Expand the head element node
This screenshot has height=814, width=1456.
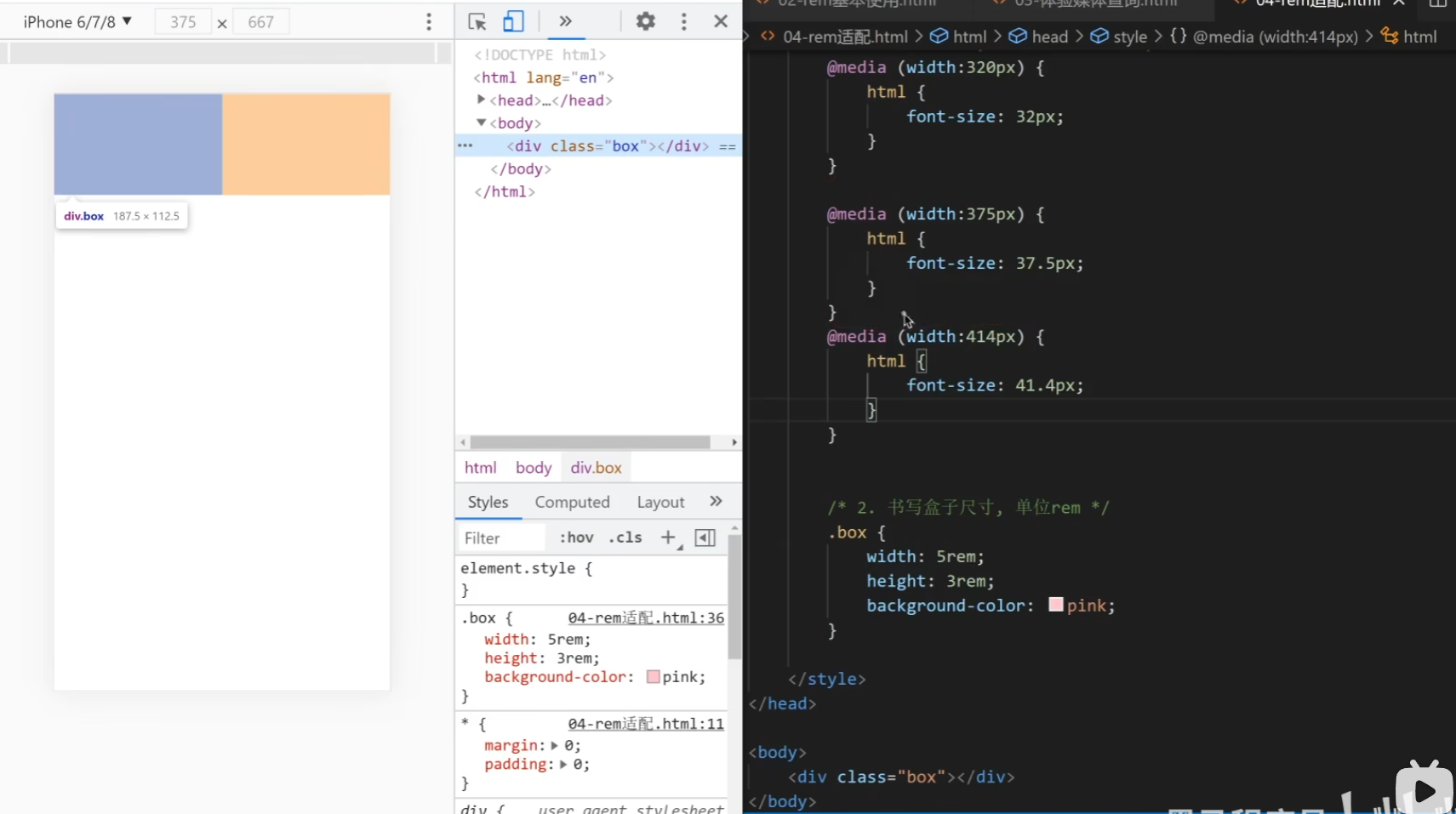(482, 100)
